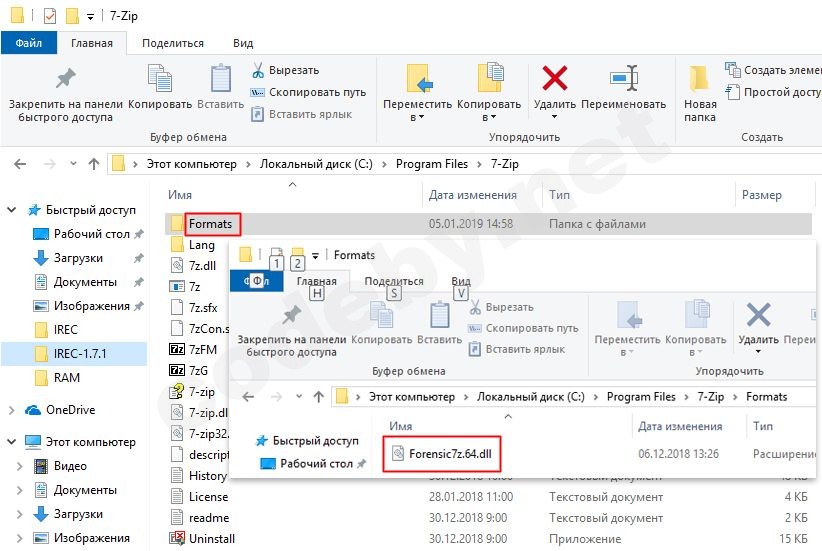Screen dimensions: 822x551
Task: Select the License text file
Action: click(199, 496)
